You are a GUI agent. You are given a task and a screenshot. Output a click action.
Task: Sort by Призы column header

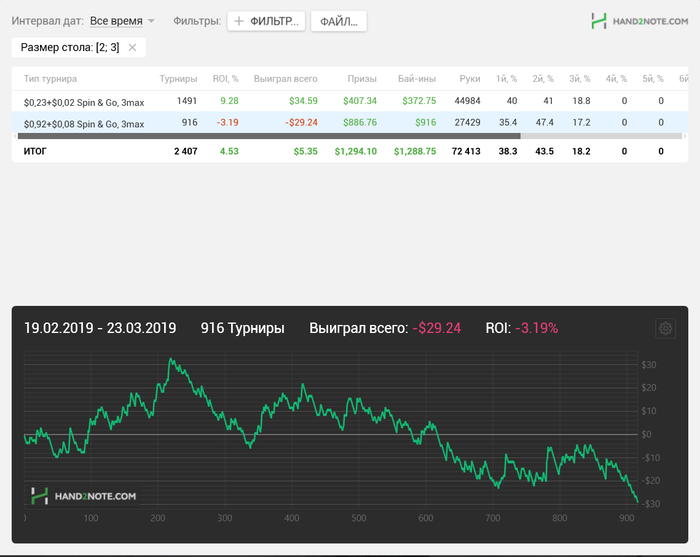click(x=362, y=78)
